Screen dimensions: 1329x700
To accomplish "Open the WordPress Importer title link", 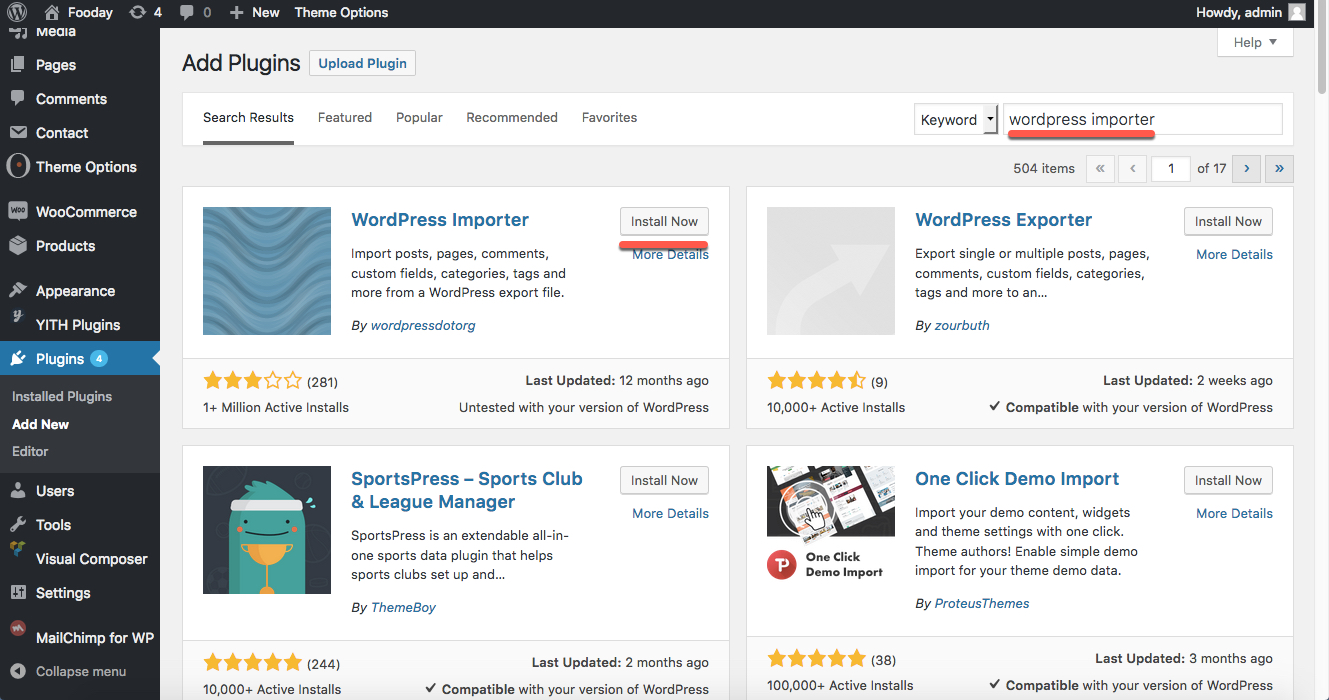I will (x=440, y=220).
